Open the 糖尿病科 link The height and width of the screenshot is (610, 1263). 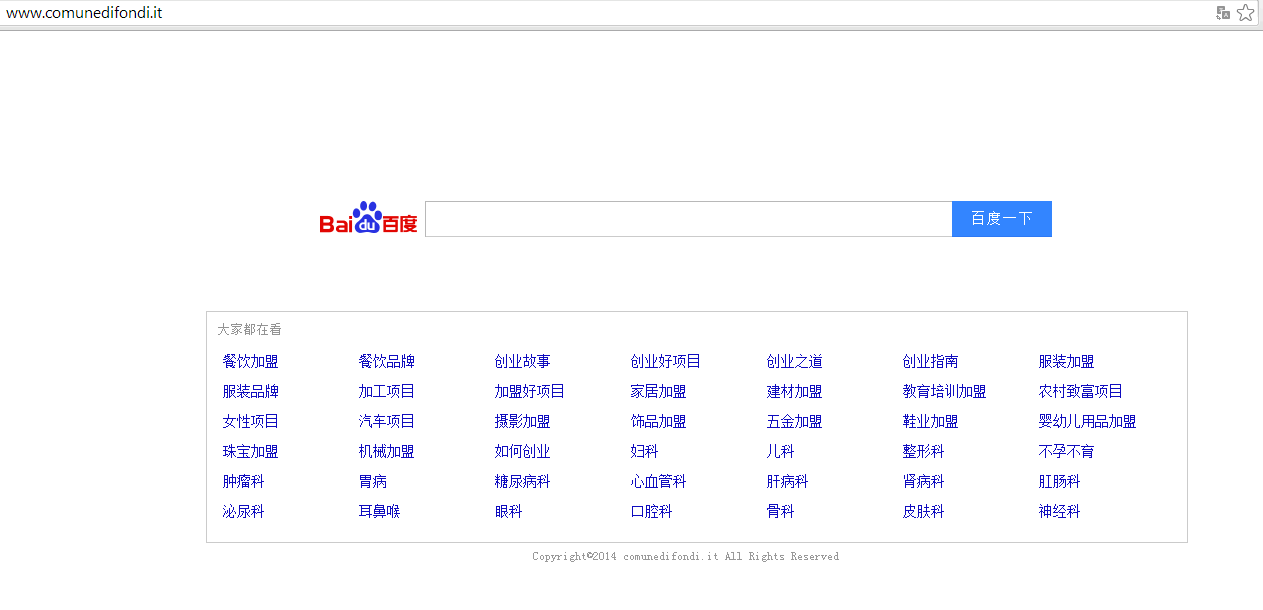tap(523, 482)
